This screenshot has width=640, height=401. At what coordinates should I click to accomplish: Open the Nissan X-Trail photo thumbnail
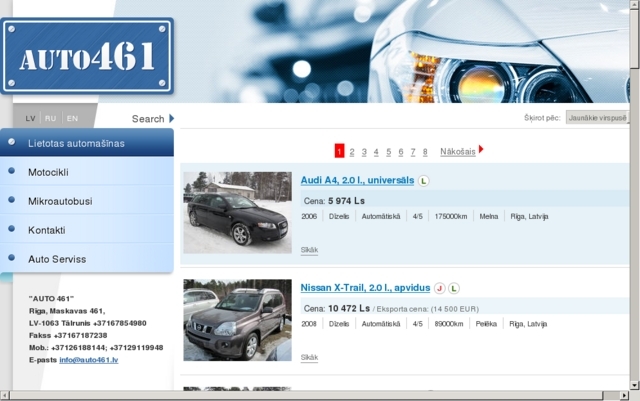238,320
